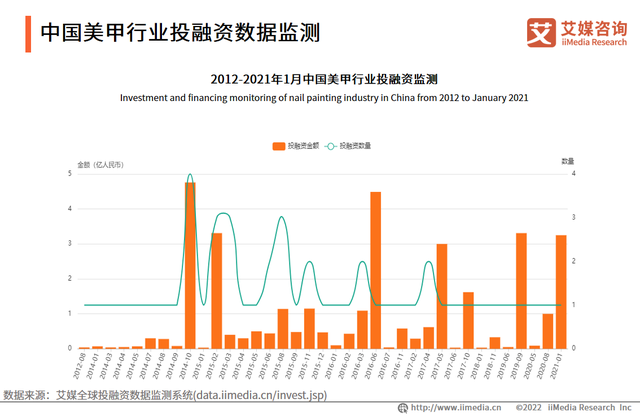The width and height of the screenshot is (640, 416).
Task: Click the 2021-01 orange bar
Action: (561, 292)
